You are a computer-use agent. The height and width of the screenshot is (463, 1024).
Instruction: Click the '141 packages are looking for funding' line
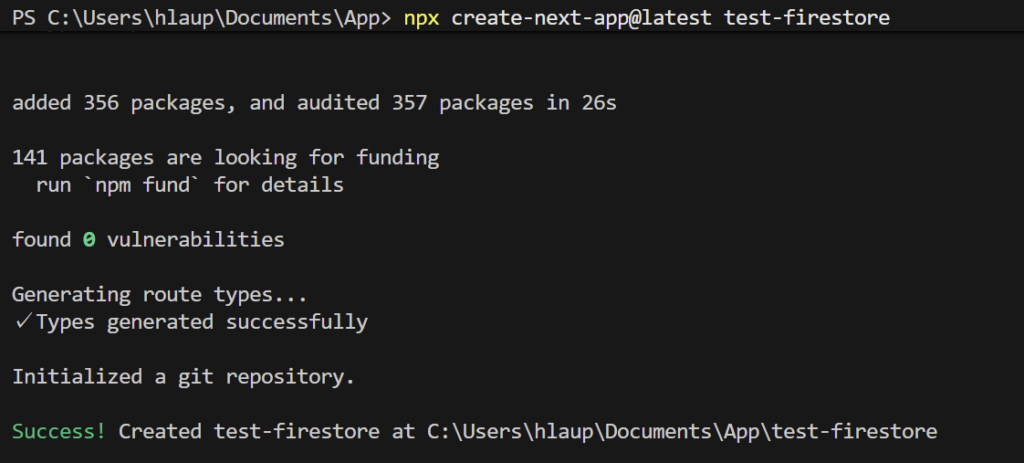click(x=225, y=157)
